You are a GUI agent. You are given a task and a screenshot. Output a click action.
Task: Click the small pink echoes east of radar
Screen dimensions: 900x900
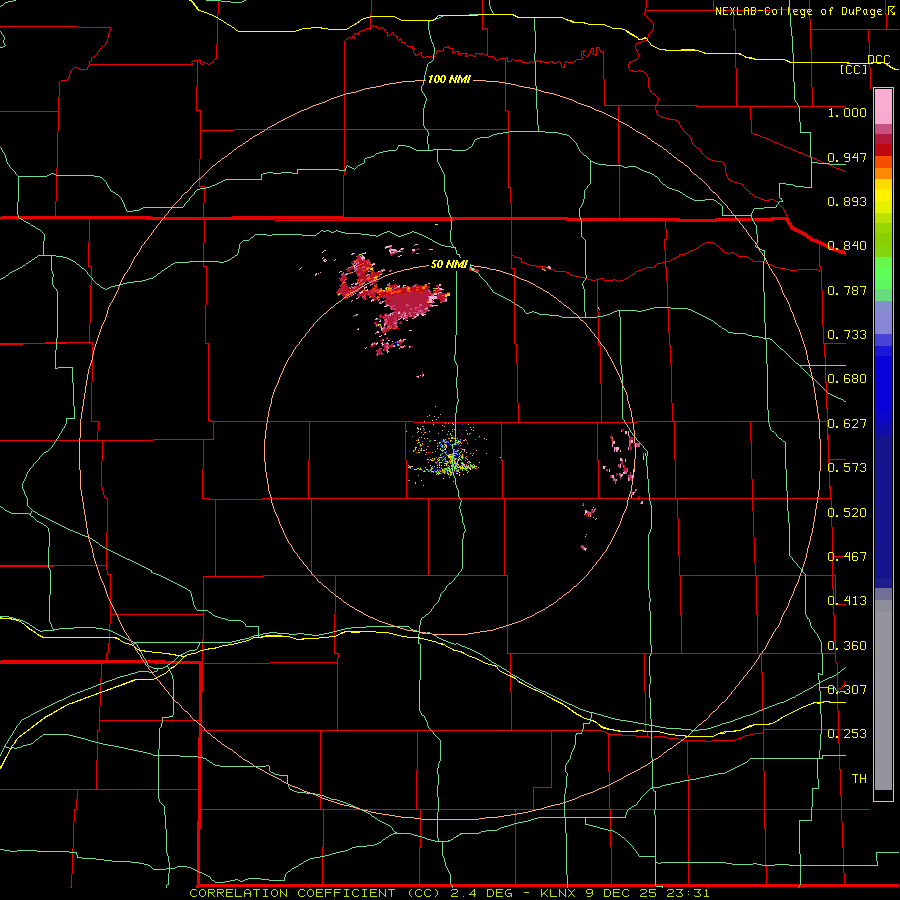point(623,459)
